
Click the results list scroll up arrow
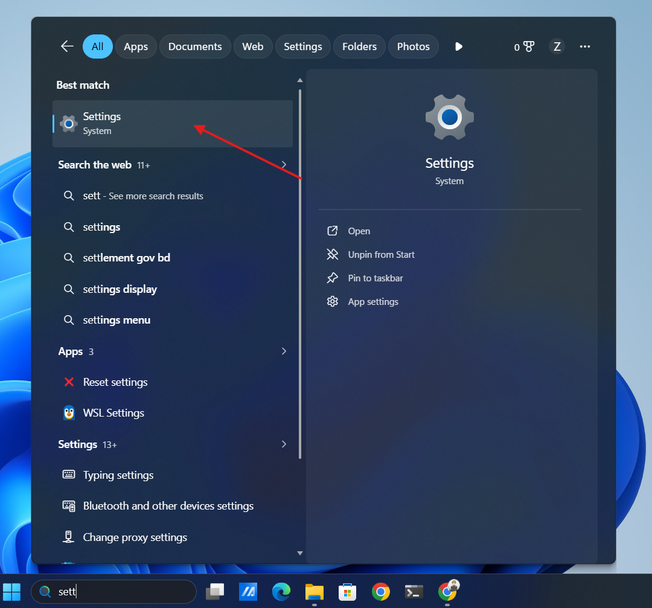pos(300,80)
